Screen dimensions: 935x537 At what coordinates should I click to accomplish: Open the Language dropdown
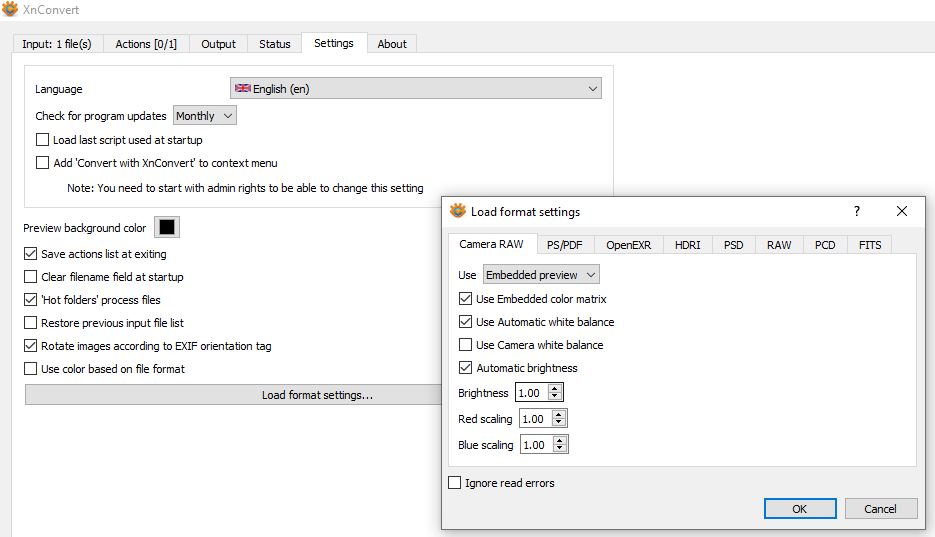click(415, 89)
